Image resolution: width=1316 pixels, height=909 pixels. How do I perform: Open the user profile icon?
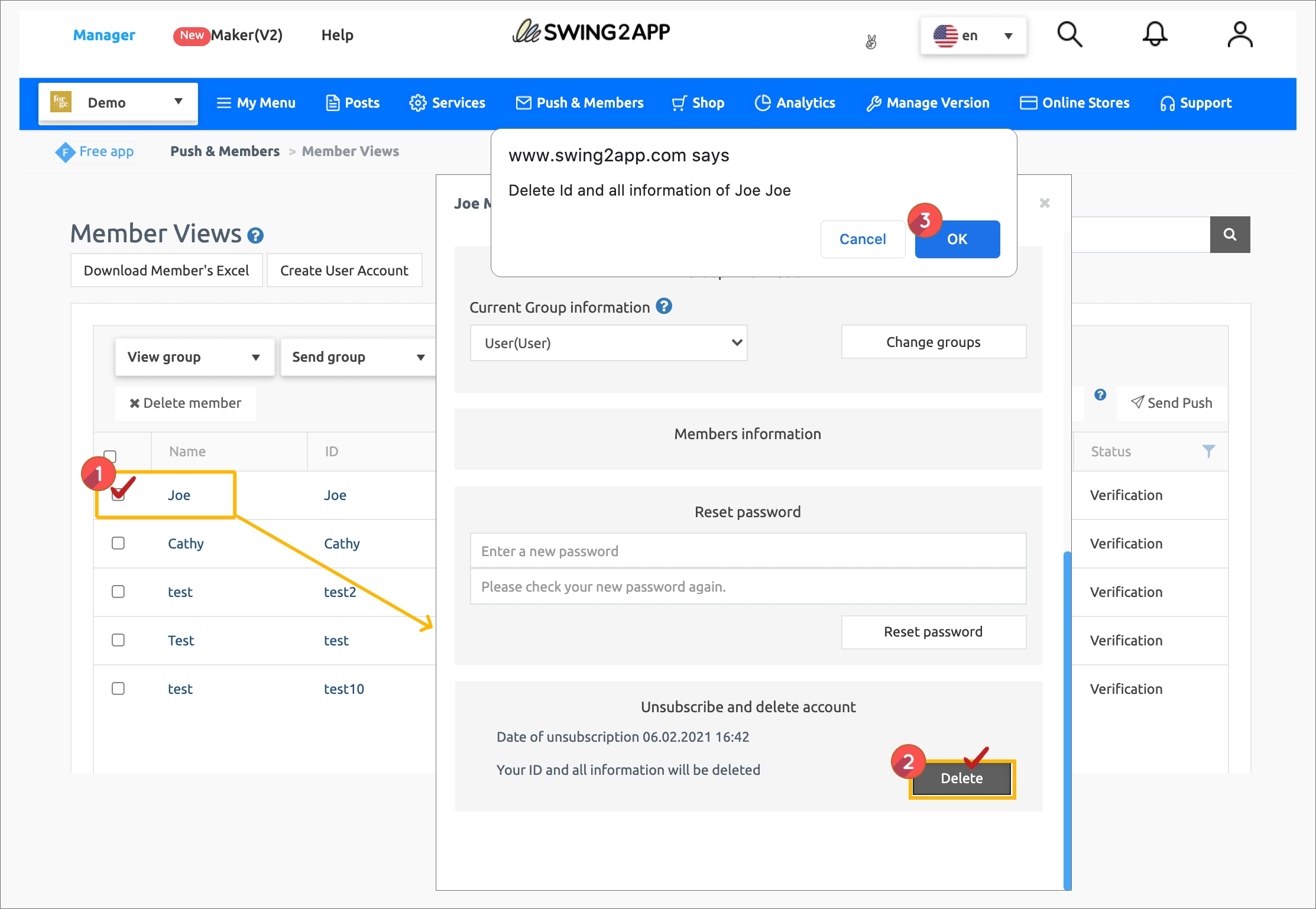click(1239, 35)
